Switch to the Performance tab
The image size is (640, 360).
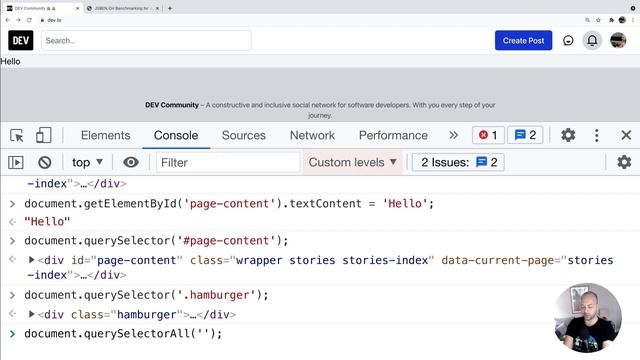coord(393,136)
